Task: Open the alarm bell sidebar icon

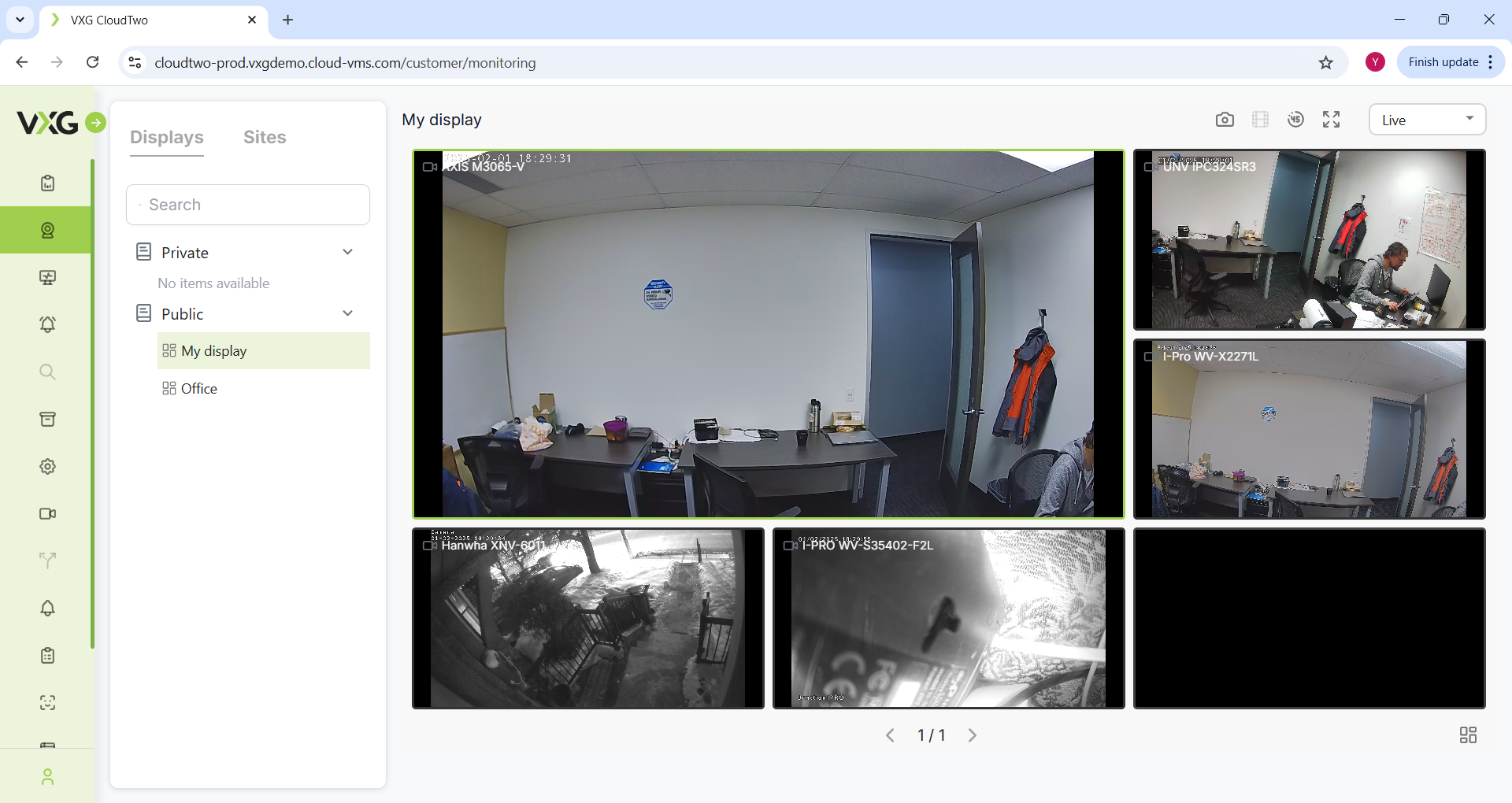Action: click(48, 324)
